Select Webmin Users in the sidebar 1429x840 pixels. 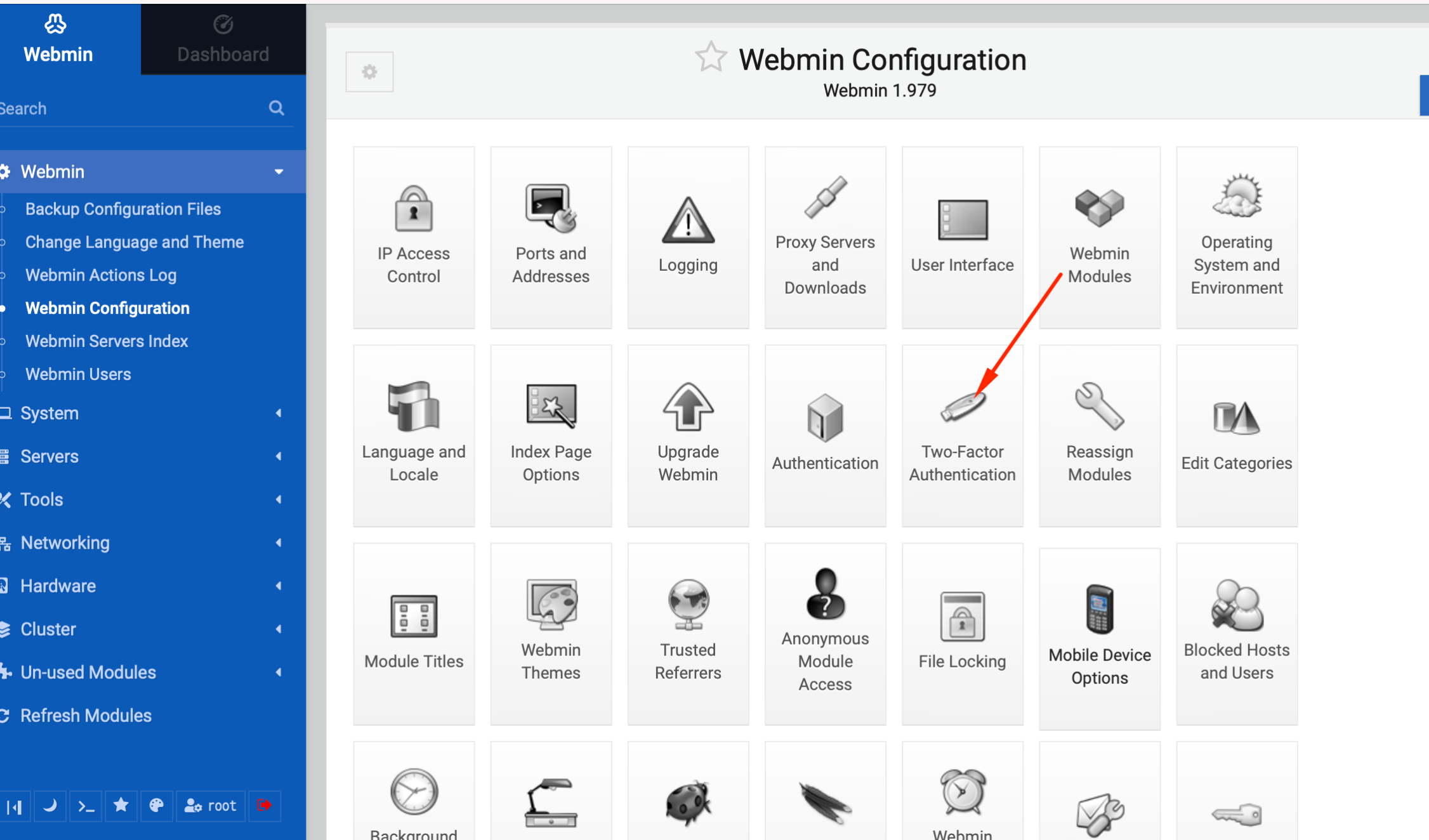(78, 374)
